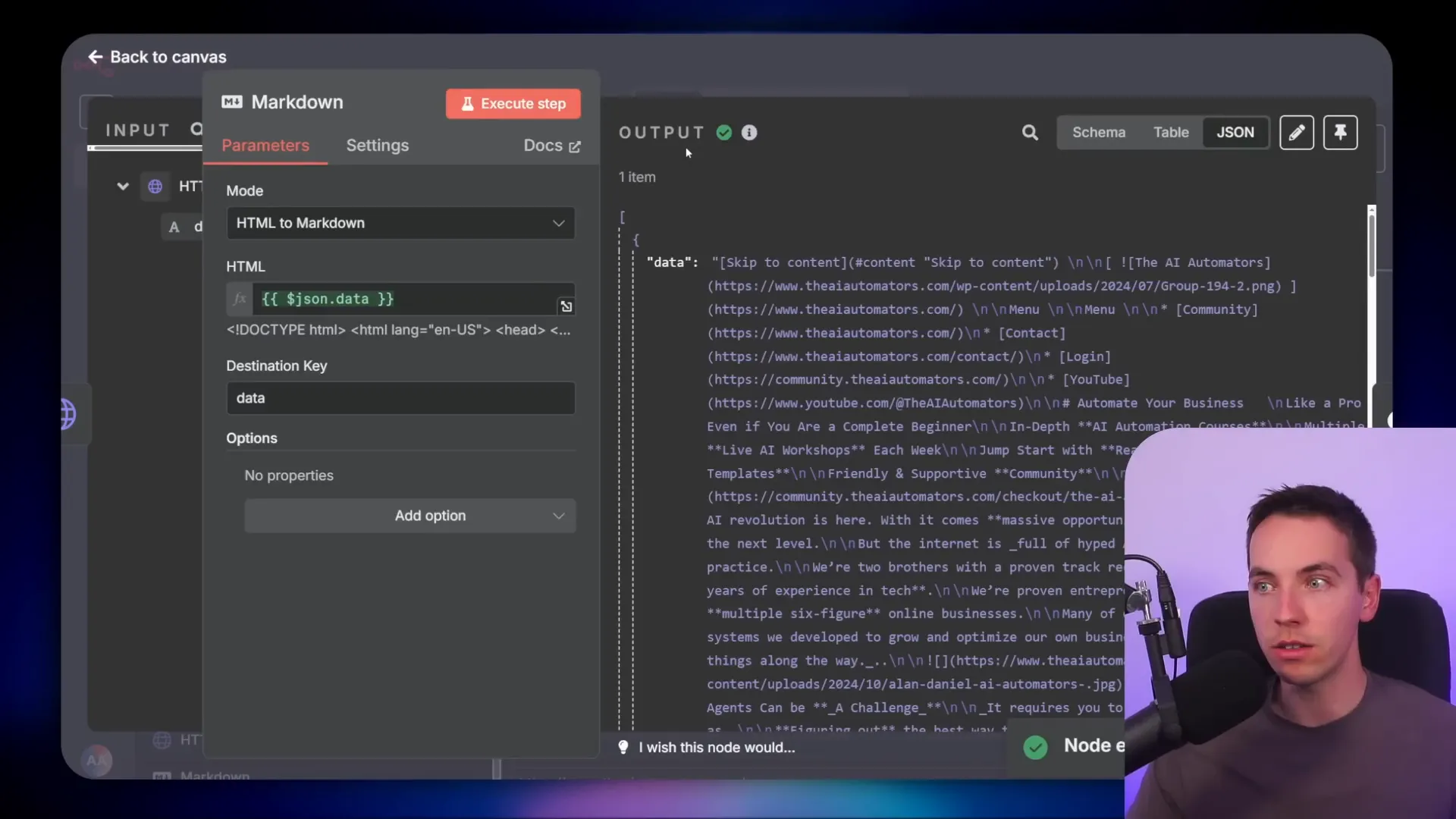The height and width of the screenshot is (819, 1456).
Task: Click the output info icon
Action: [x=749, y=133]
